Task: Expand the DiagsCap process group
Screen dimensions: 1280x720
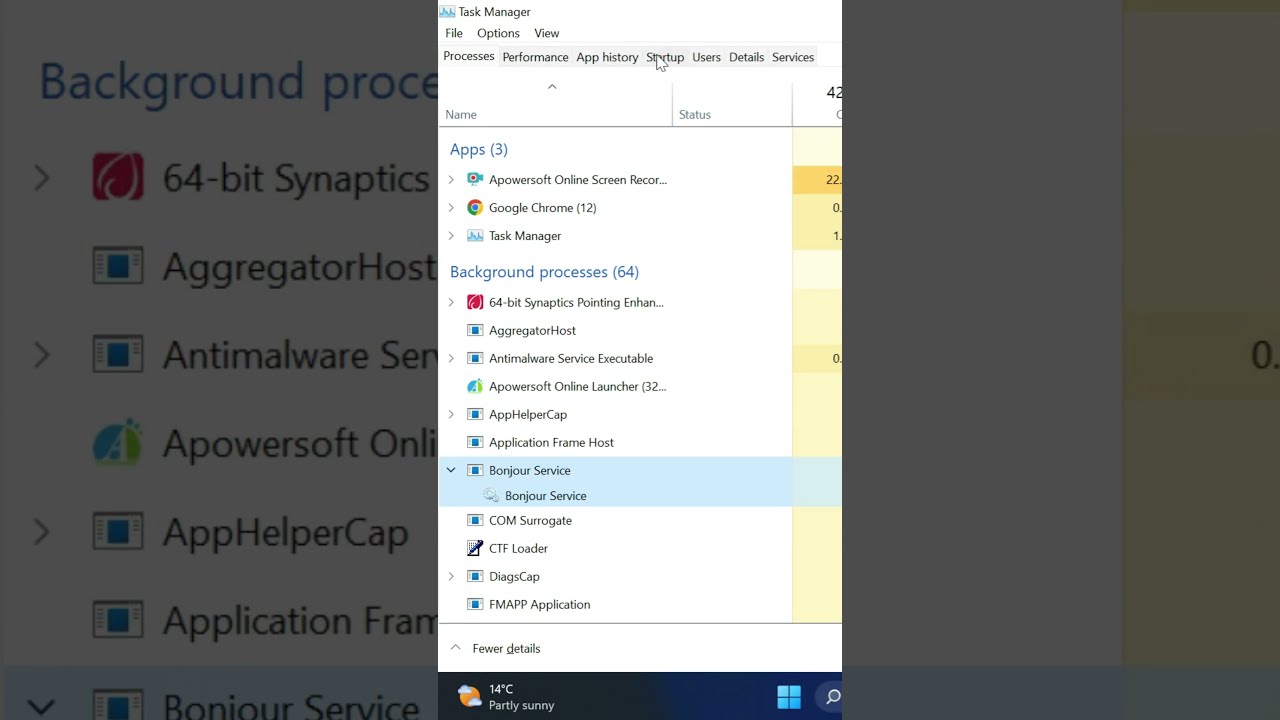Action: pos(451,576)
